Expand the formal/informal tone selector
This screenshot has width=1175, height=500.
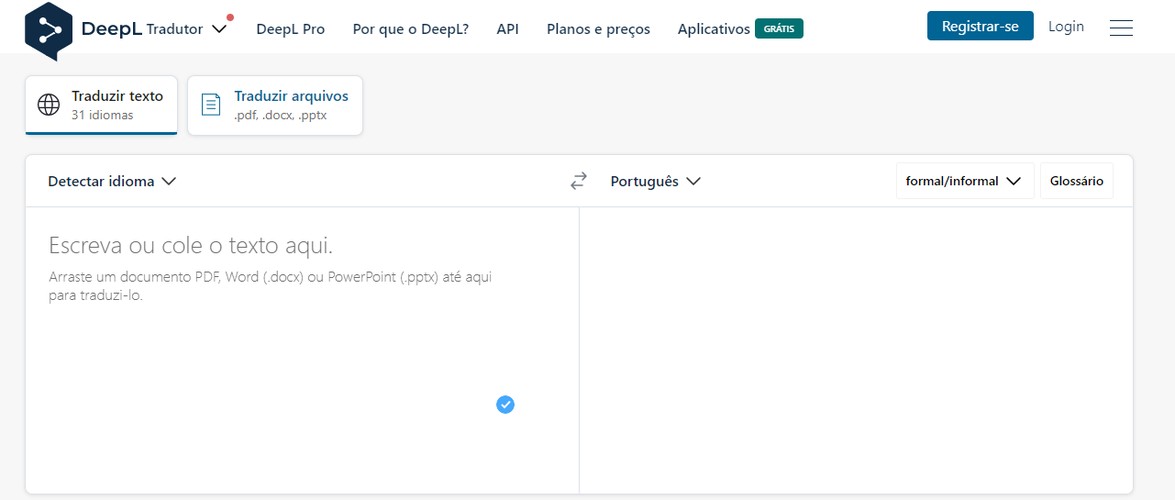pyautogui.click(x=964, y=181)
